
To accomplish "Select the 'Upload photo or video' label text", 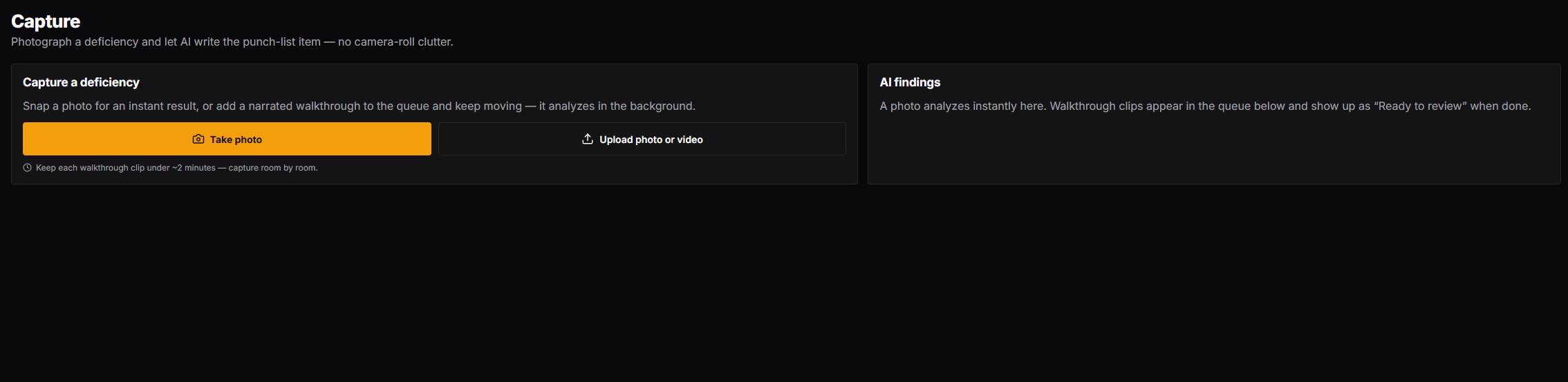I will coord(651,140).
